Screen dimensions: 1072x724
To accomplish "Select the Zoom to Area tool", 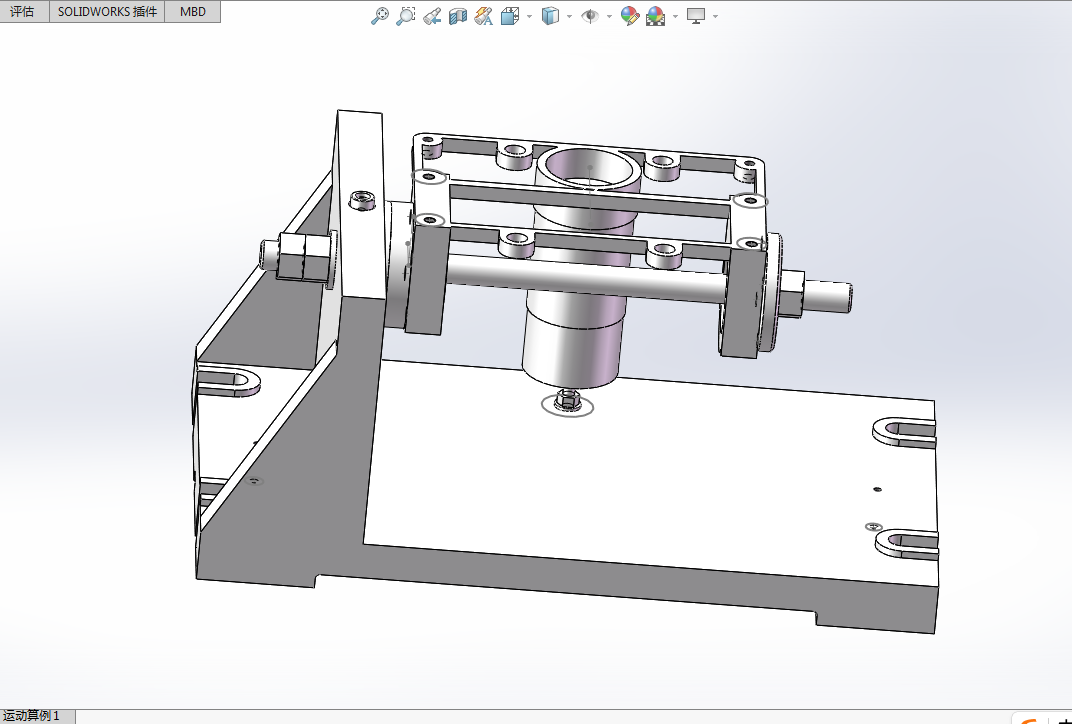I will pos(405,16).
